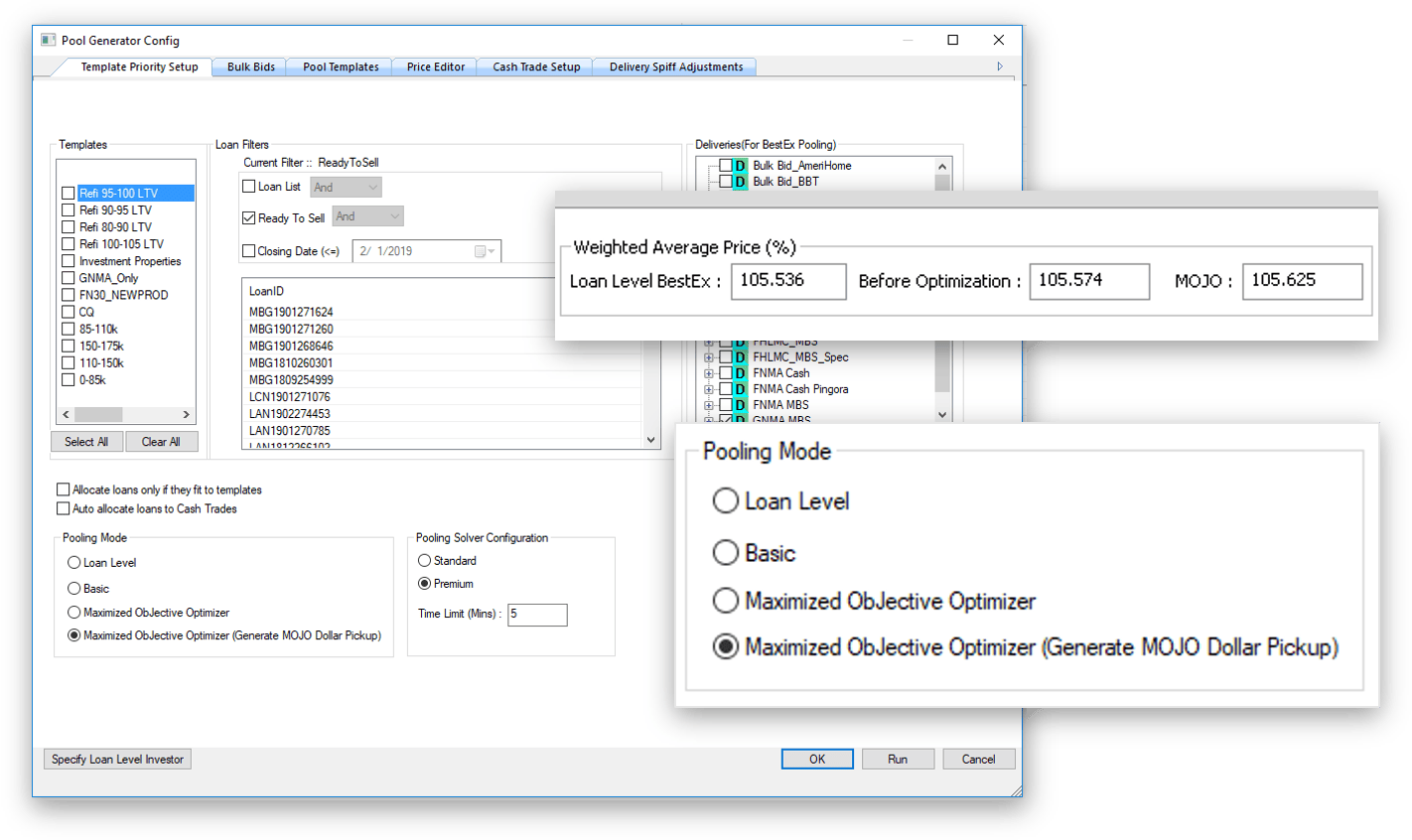
Task: Click the Cancel button
Action: pos(978,759)
